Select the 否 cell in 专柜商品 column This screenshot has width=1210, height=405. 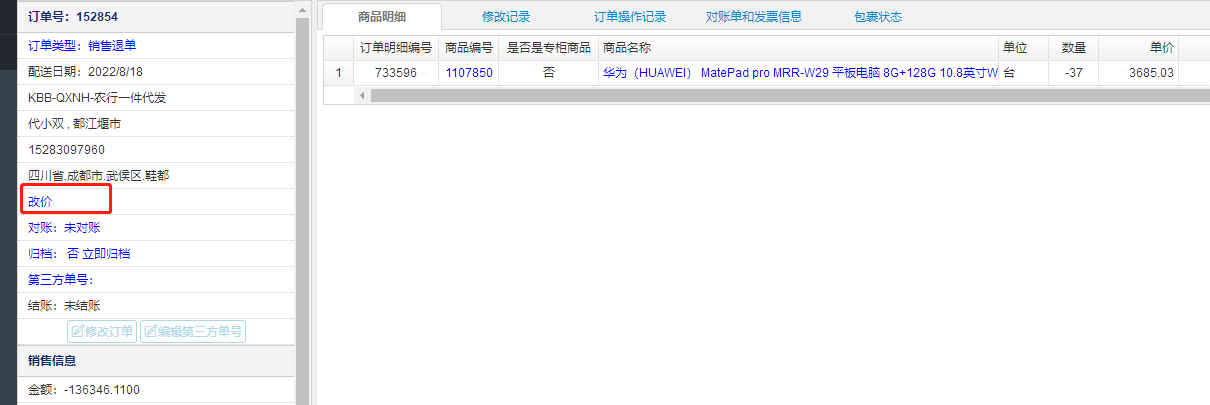coord(548,73)
